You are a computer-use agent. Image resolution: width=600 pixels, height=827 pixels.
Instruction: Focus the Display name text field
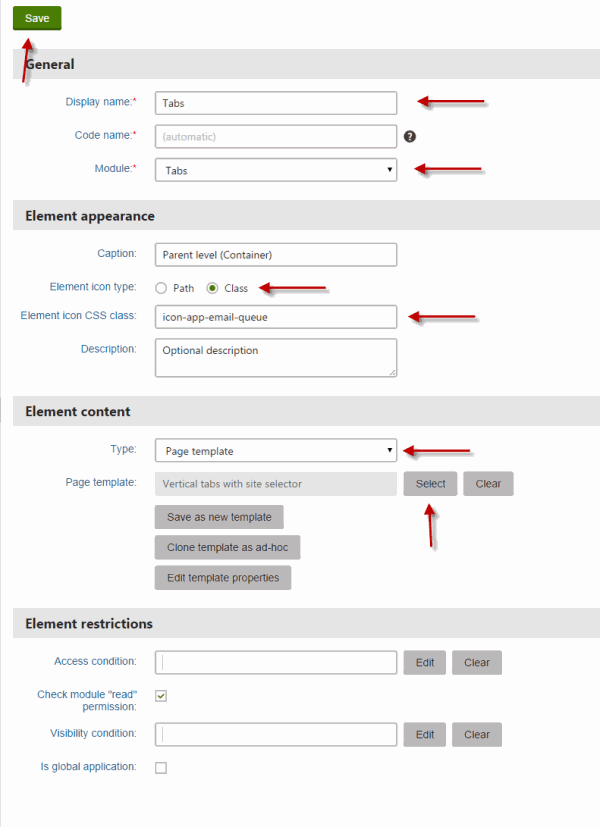(276, 103)
